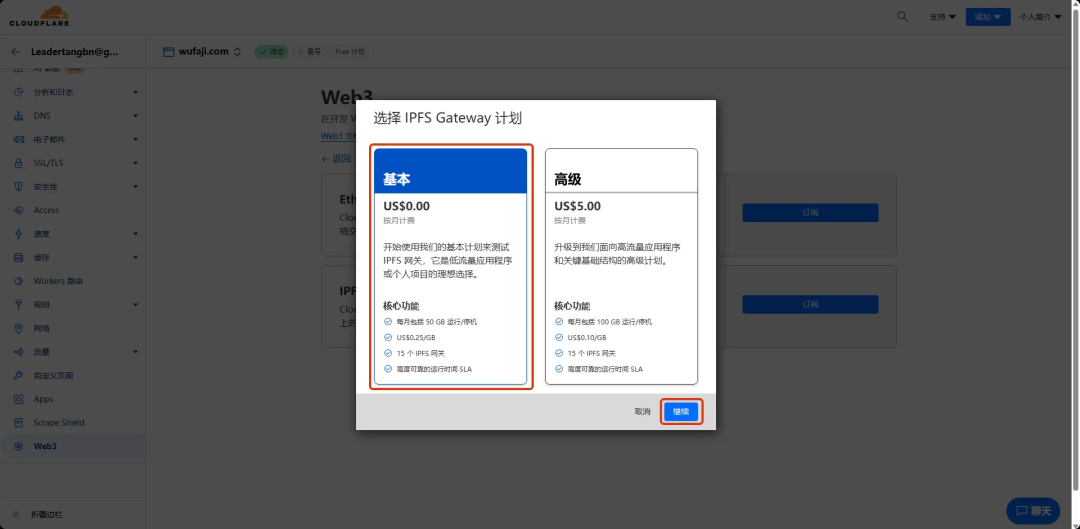
Task: Open Workers 路由 via its diamond icon
Action: 19,281
